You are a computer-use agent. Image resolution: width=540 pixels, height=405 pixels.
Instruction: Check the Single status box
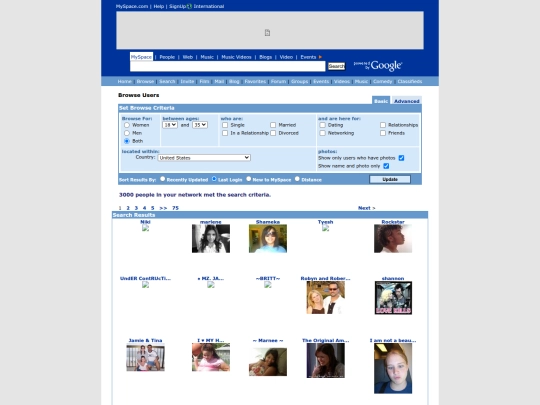(225, 125)
